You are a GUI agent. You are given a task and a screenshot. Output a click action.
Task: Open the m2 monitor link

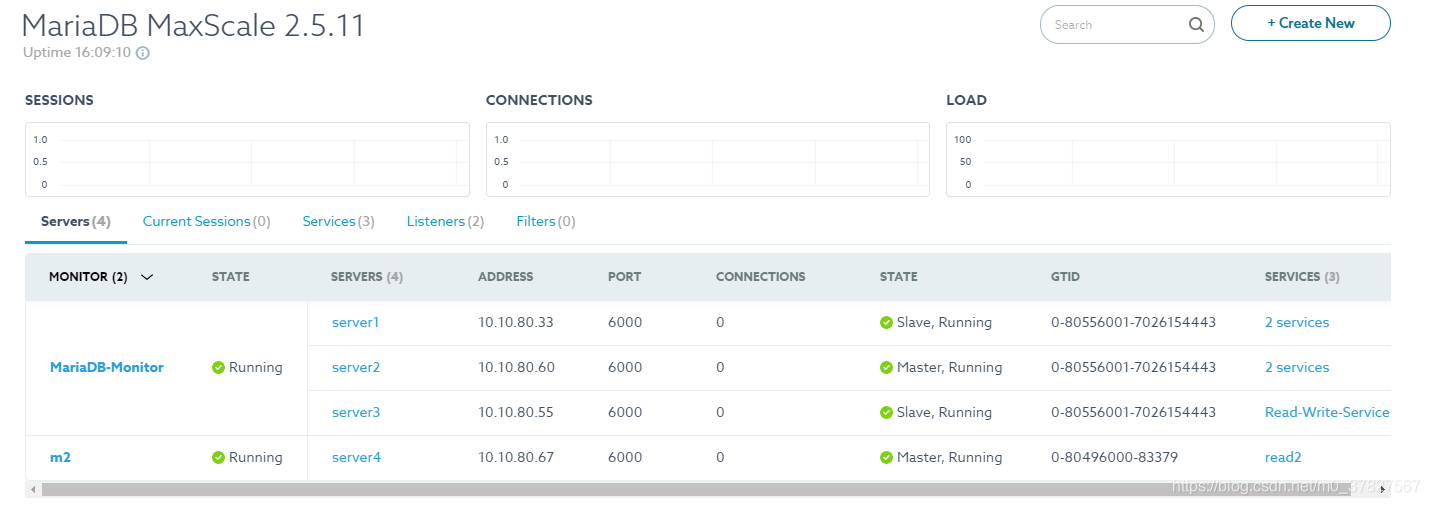pyautogui.click(x=60, y=457)
